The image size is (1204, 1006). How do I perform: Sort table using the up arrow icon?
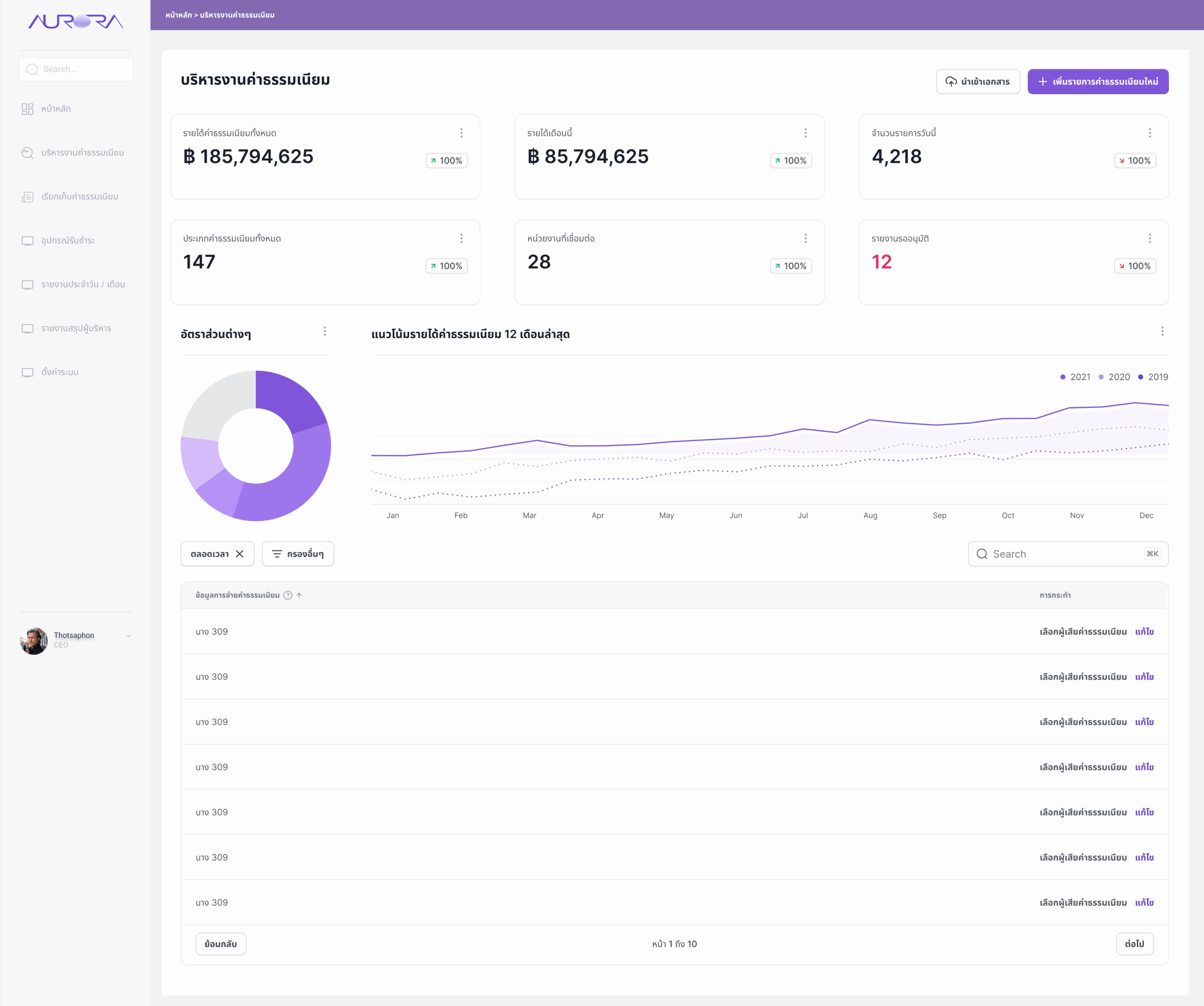coord(299,595)
